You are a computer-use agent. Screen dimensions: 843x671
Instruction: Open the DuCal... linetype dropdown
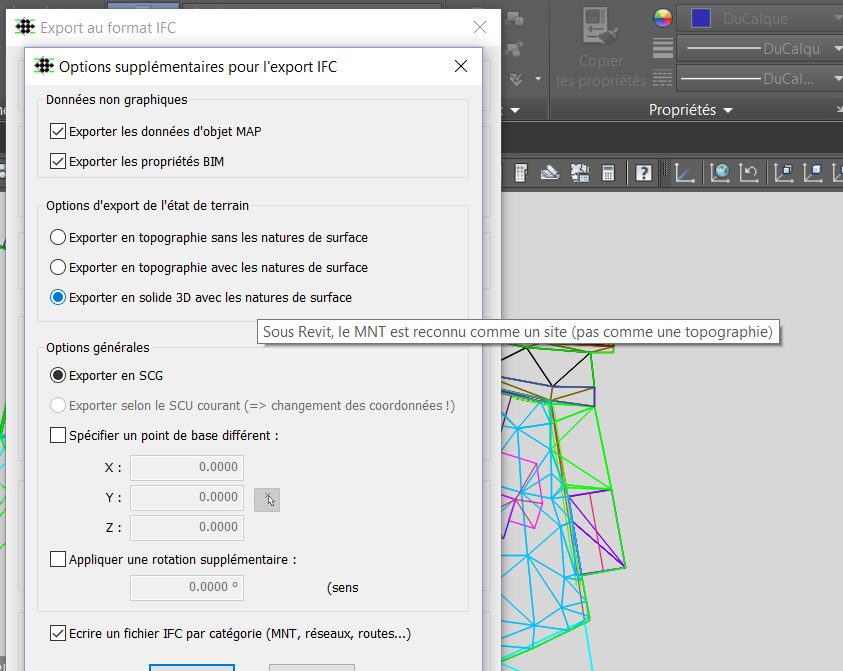coord(837,78)
